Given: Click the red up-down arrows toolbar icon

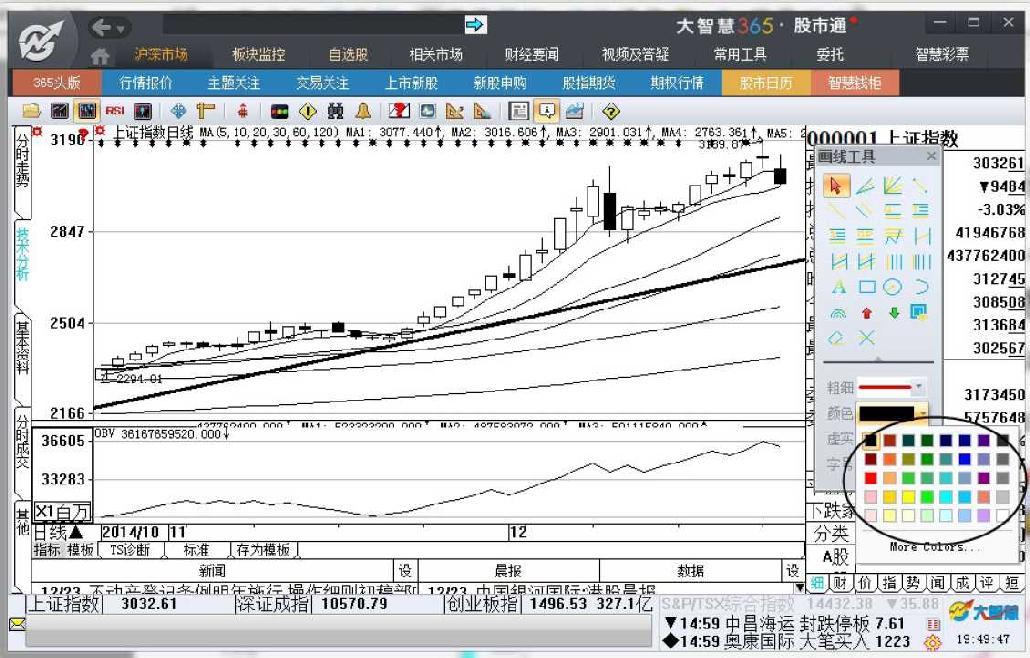Looking at the screenshot, I should tap(242, 111).
